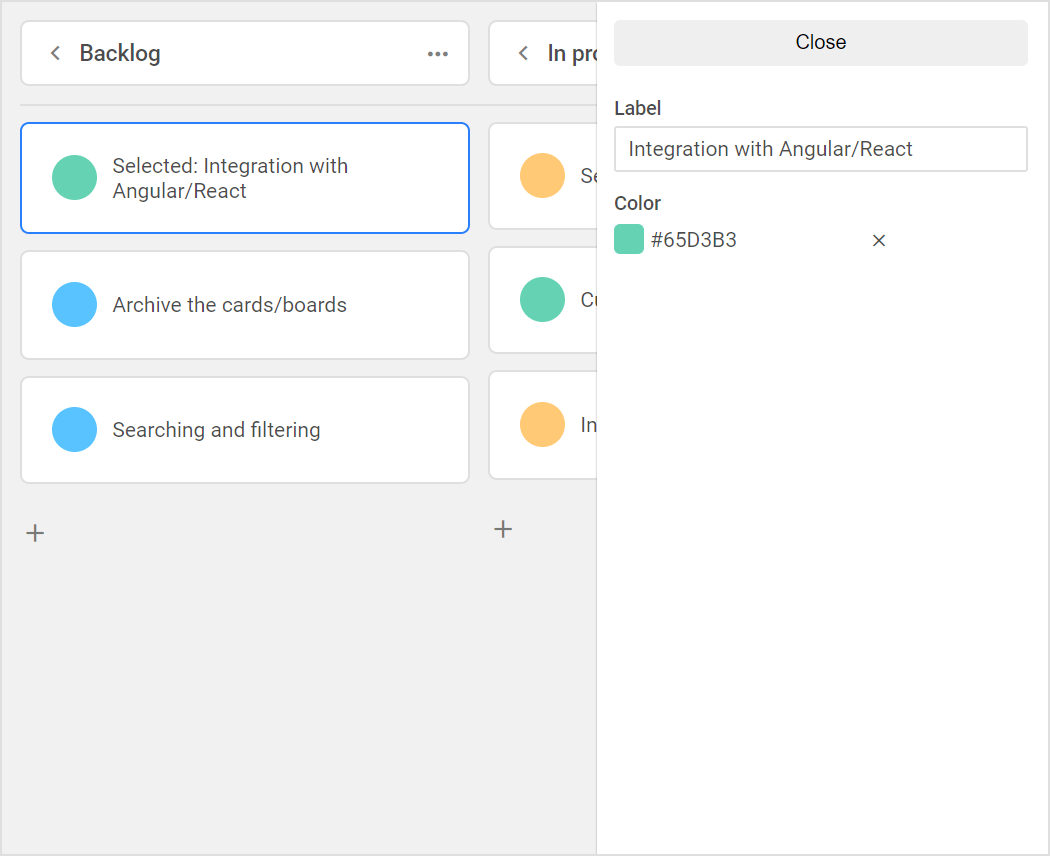Collapse the In progress column chevron

coord(524,53)
